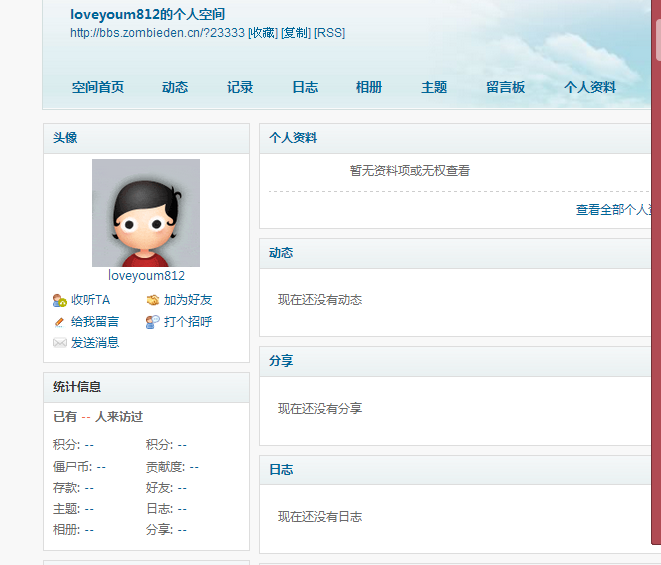
Task: Click the 加为好友 handshake icon
Action: [153, 300]
